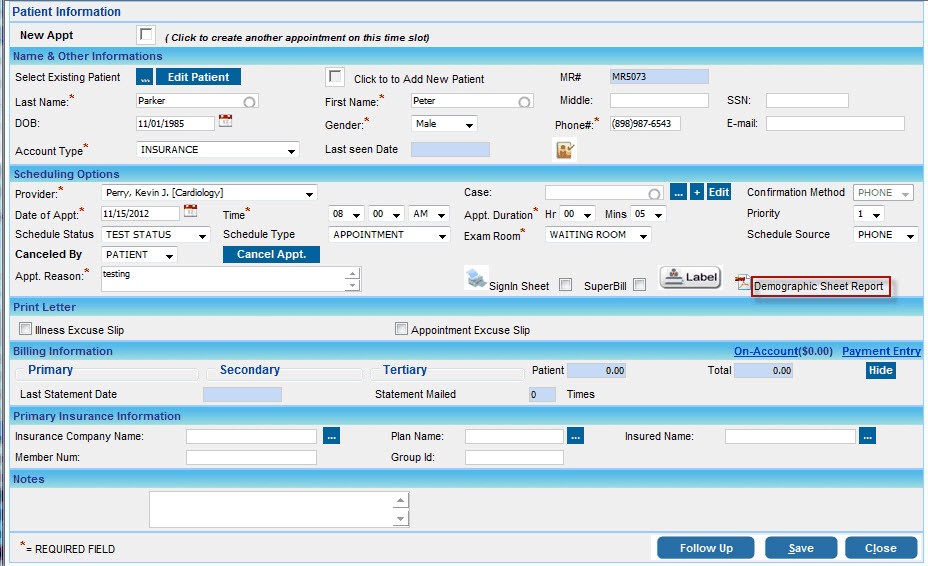Click the SignIn Sheet printer icon
Screen dimensions: 928x566
point(476,280)
